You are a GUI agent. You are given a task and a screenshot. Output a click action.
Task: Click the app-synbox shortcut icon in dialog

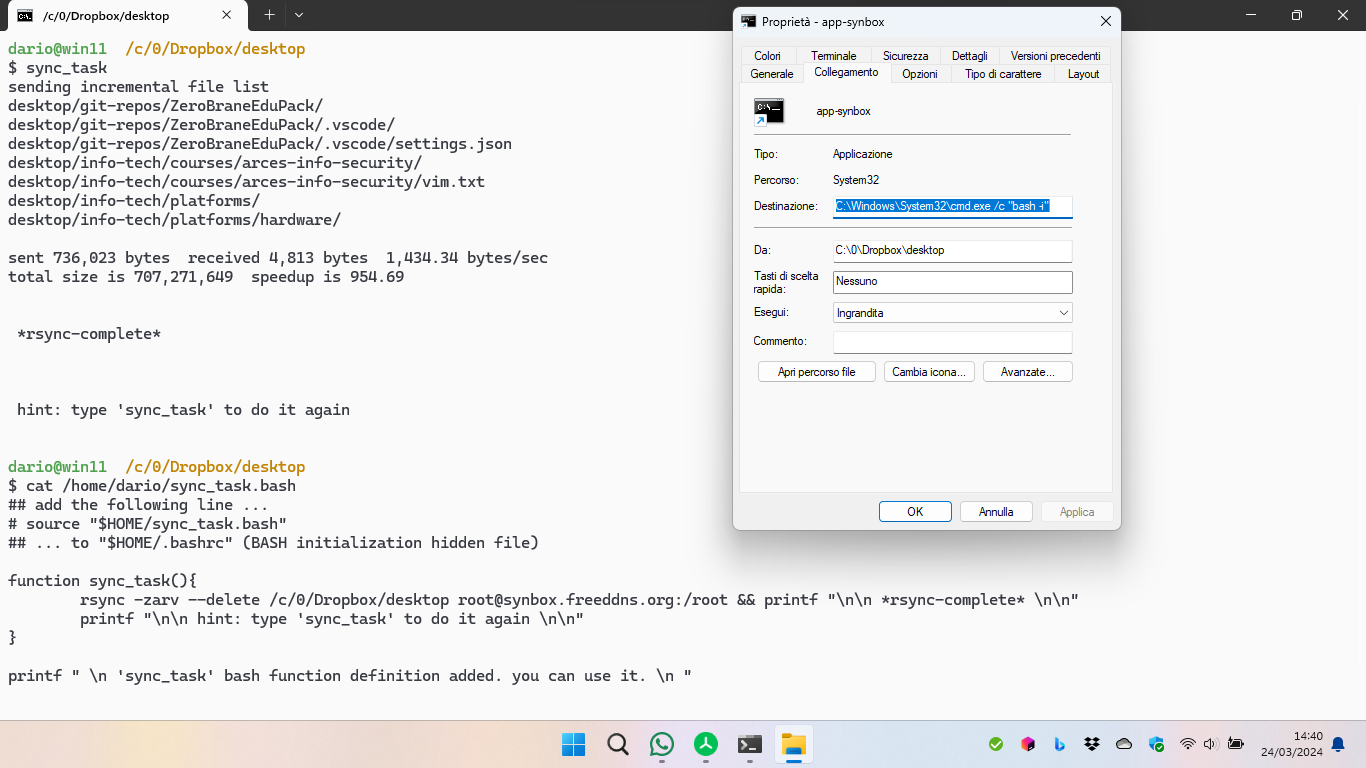[x=769, y=111]
